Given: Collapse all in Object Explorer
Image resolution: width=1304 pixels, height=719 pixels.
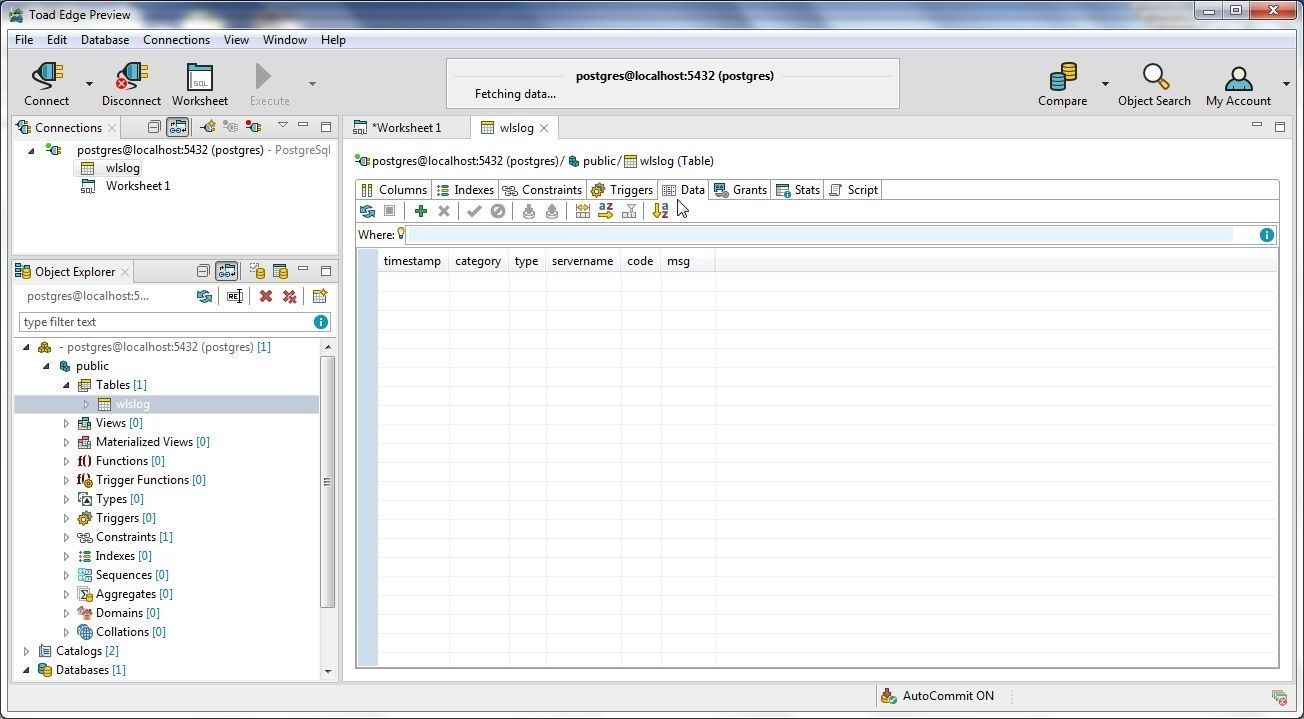Looking at the screenshot, I should click(203, 271).
